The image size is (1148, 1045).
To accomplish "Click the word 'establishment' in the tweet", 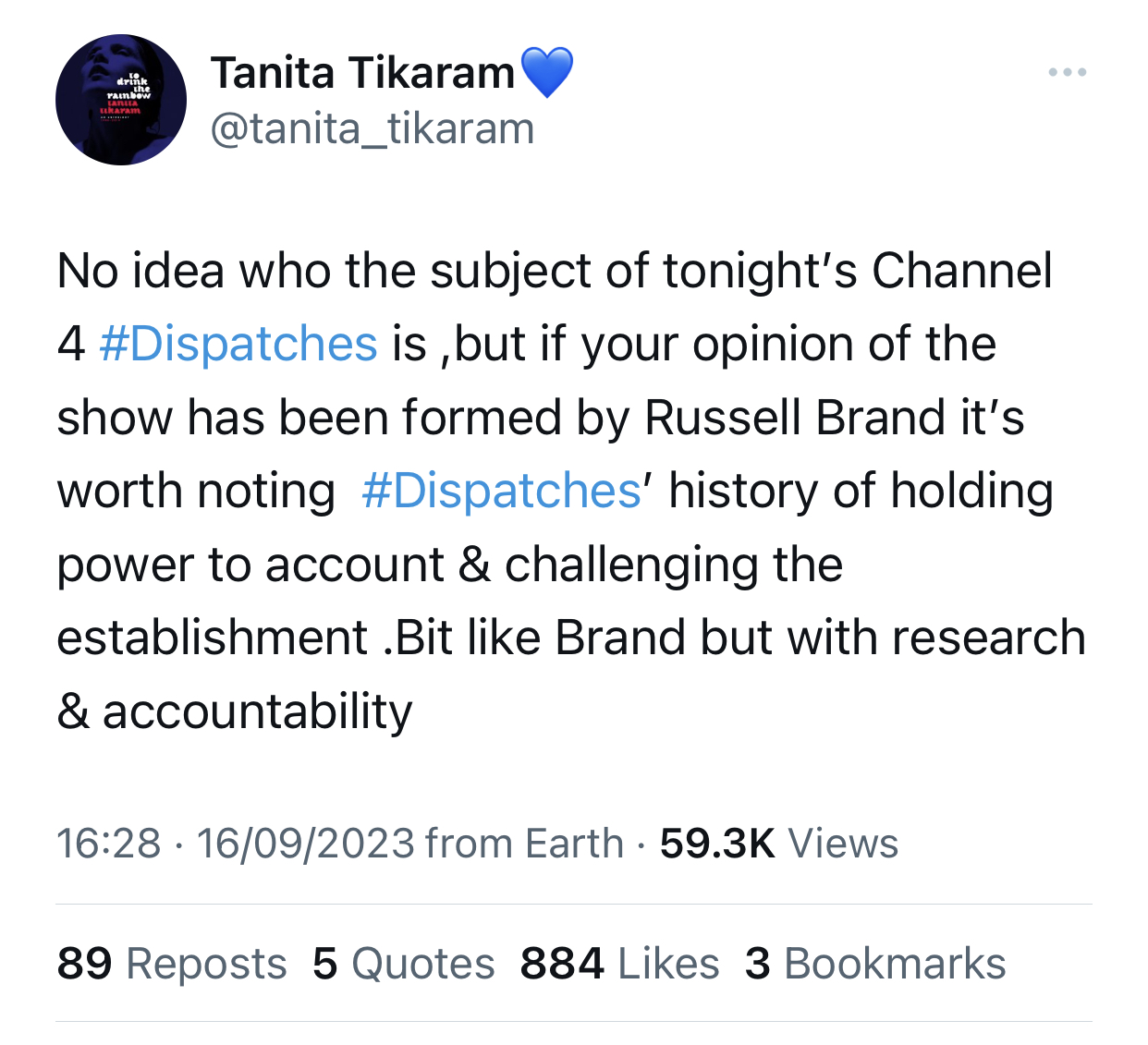I will click(212, 638).
